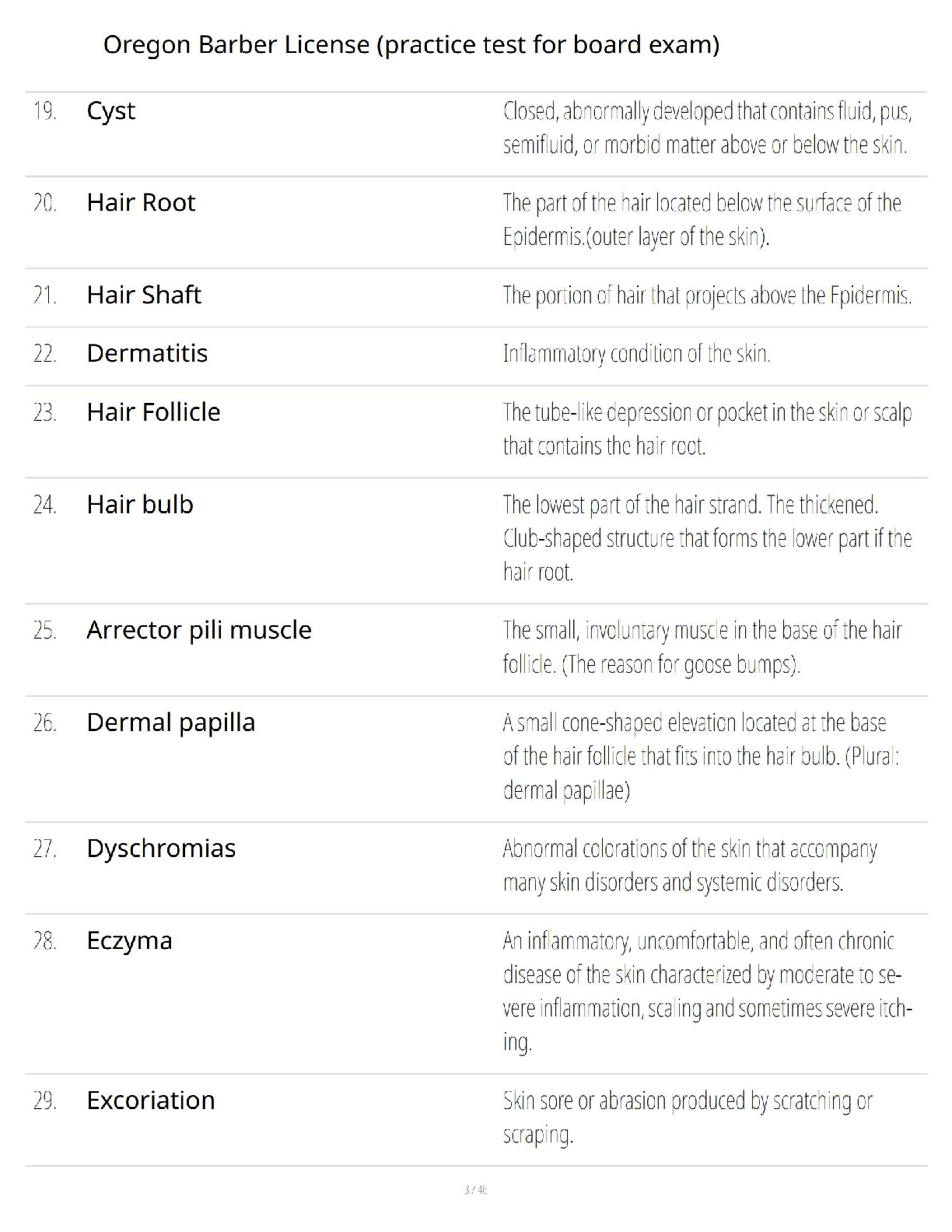952x1232 pixels.
Task: Click the 'Hair Root' term
Action: (x=141, y=203)
